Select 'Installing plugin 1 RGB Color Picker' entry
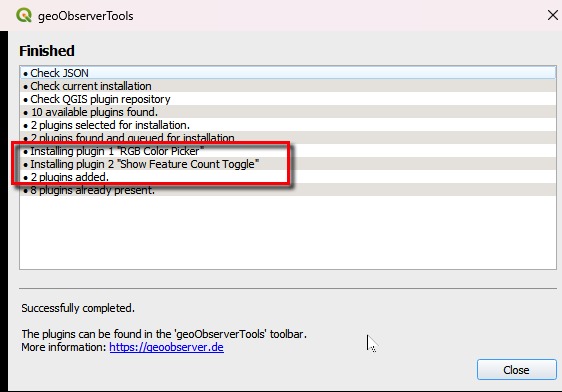This screenshot has height=392, width=562. pos(288,151)
